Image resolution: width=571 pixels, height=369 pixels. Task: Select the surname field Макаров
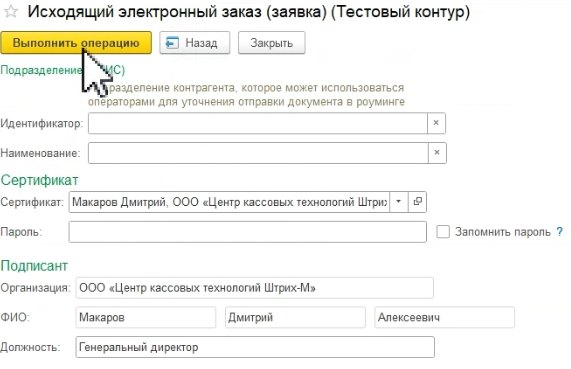pos(146,317)
